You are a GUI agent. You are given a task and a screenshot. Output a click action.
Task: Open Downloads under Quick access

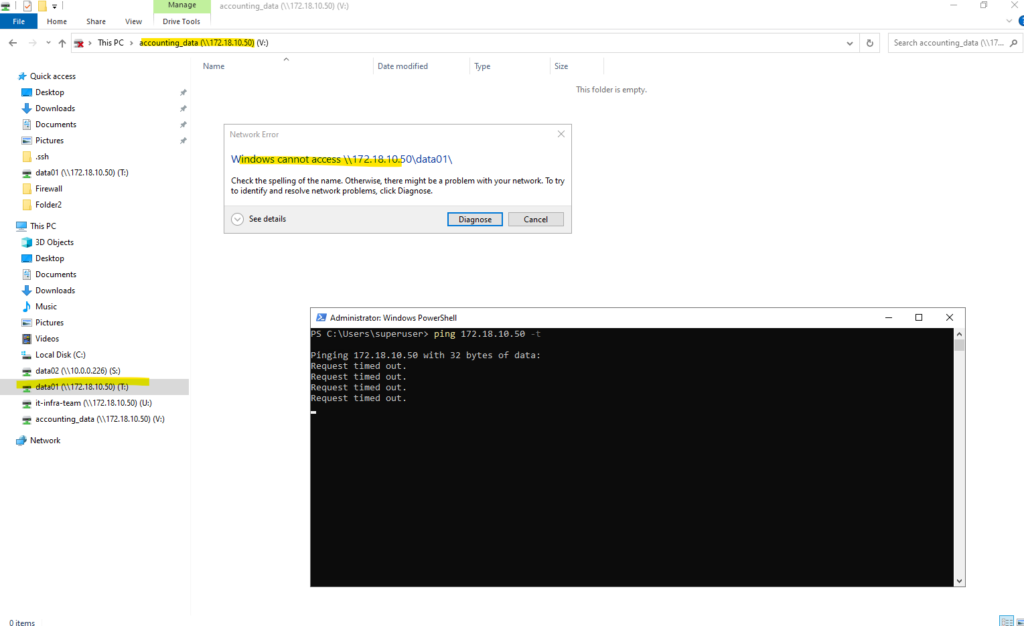pyautogui.click(x=55, y=108)
